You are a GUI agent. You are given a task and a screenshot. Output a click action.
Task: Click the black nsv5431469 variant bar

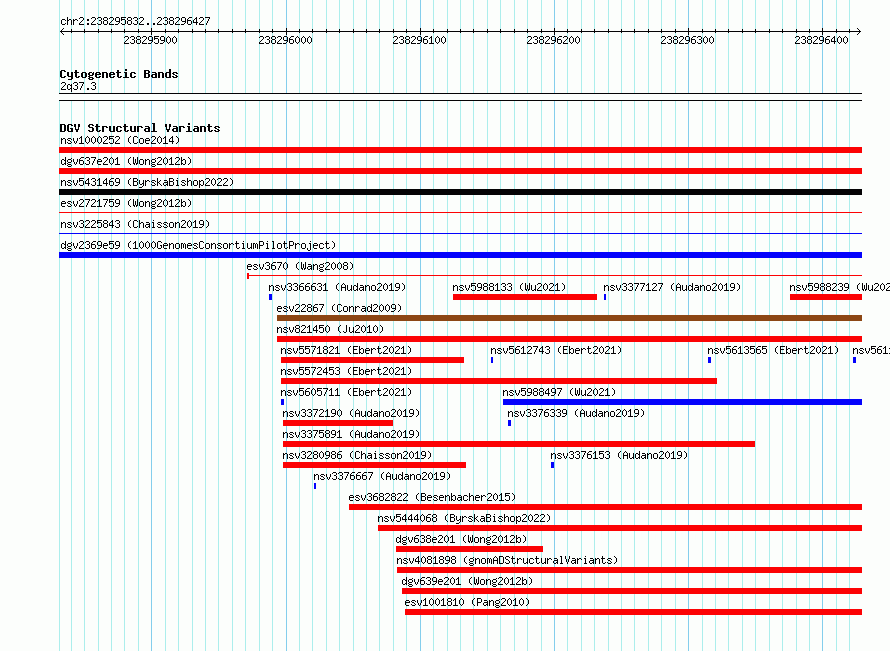[x=460, y=192]
